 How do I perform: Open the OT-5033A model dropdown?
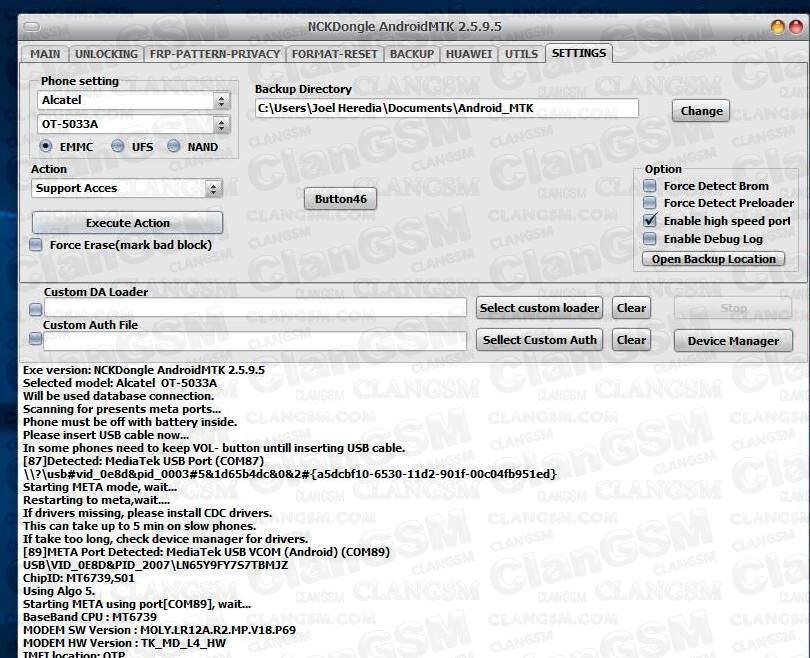(x=222, y=124)
